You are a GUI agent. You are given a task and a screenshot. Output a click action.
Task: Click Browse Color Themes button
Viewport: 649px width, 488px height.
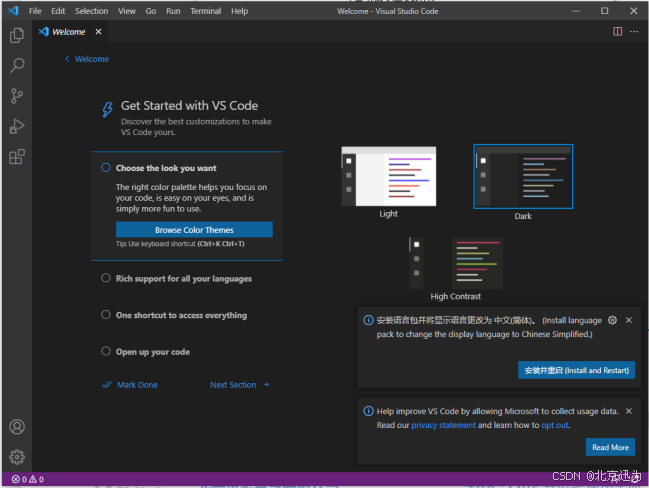(x=194, y=230)
